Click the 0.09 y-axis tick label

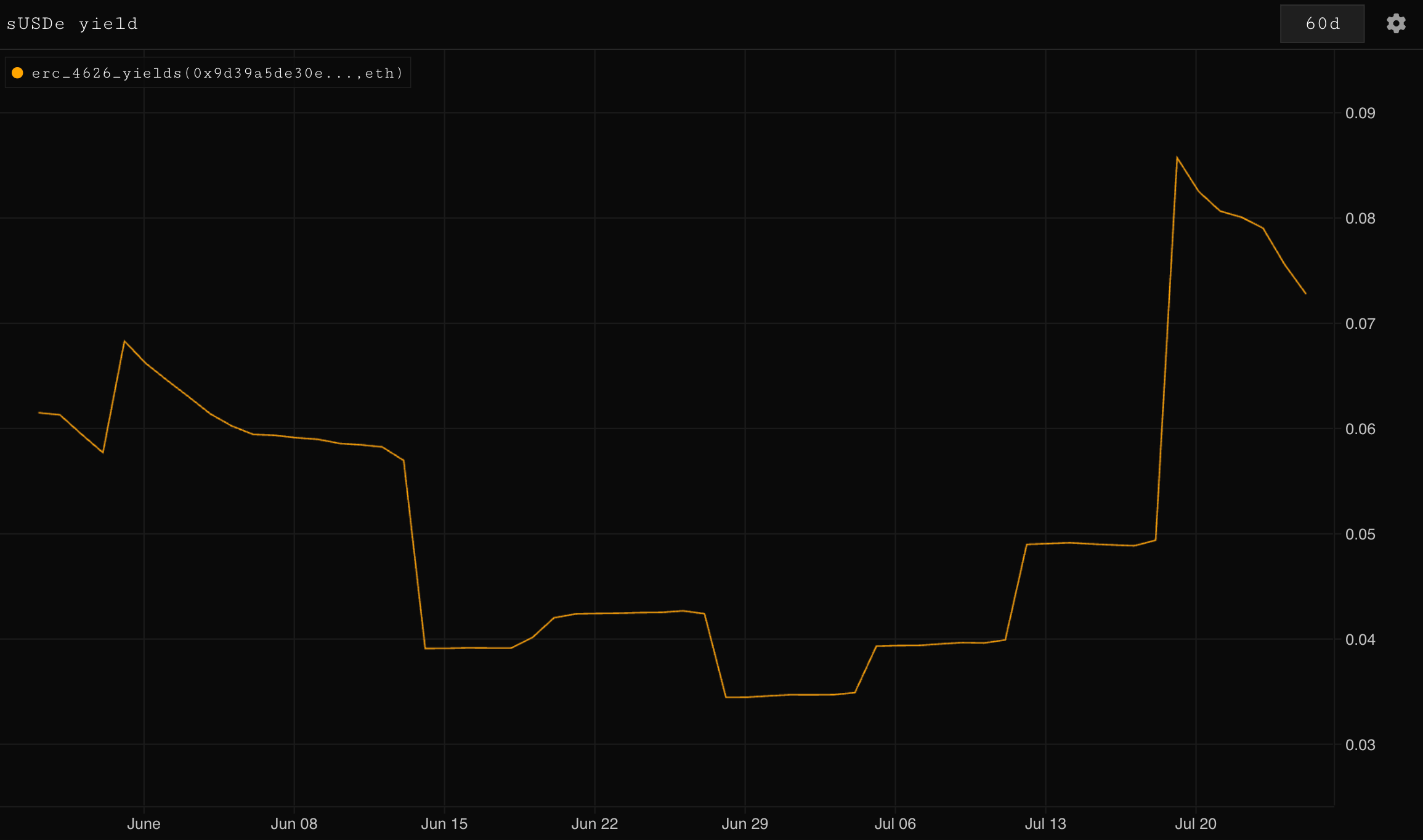[1360, 113]
